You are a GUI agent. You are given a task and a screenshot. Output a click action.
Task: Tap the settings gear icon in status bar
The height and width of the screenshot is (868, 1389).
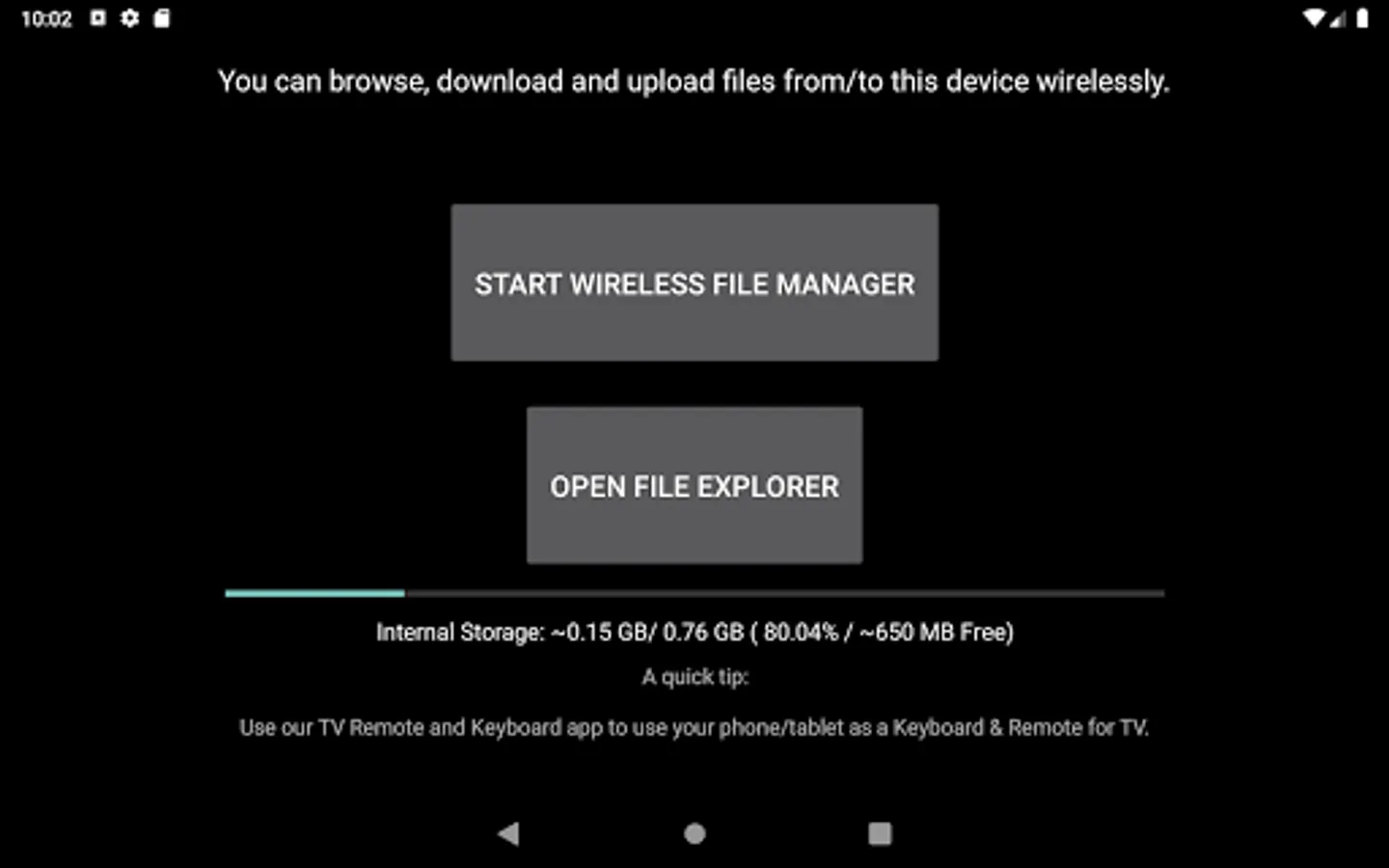pos(130,18)
